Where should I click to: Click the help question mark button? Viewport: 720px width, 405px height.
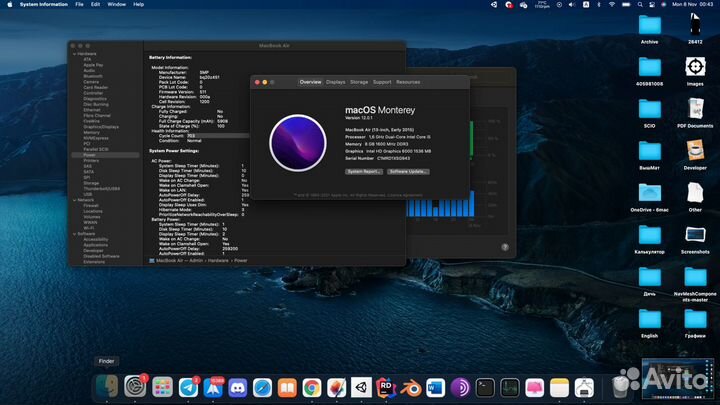(505, 247)
